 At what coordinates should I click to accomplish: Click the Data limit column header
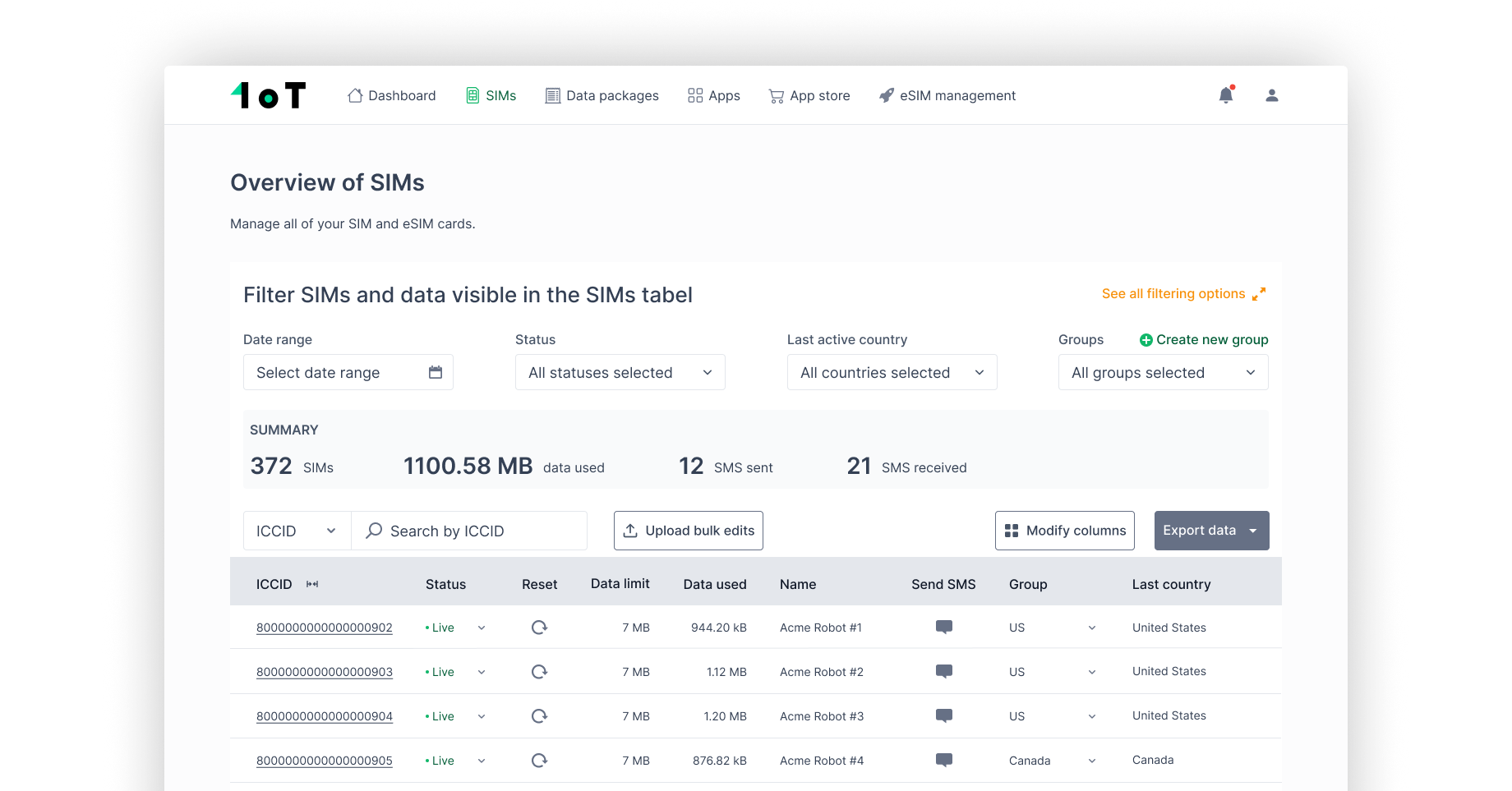(620, 583)
